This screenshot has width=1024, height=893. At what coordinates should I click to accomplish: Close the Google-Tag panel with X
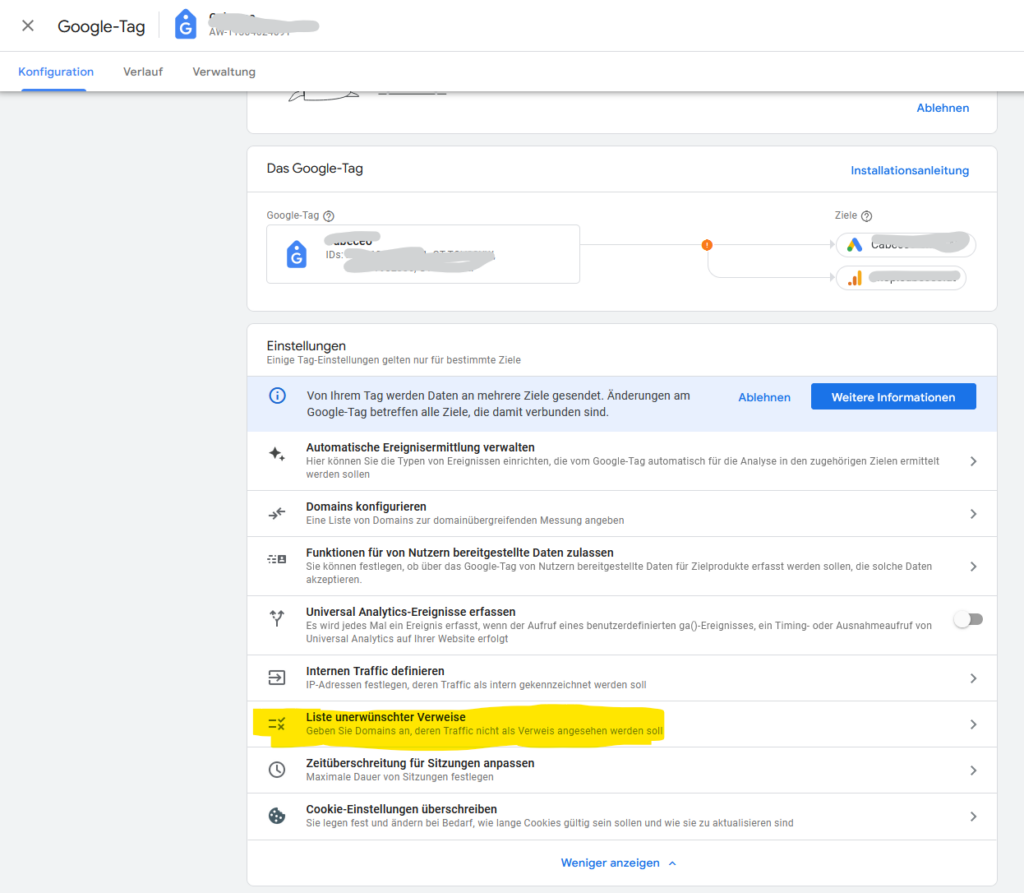click(x=27, y=25)
